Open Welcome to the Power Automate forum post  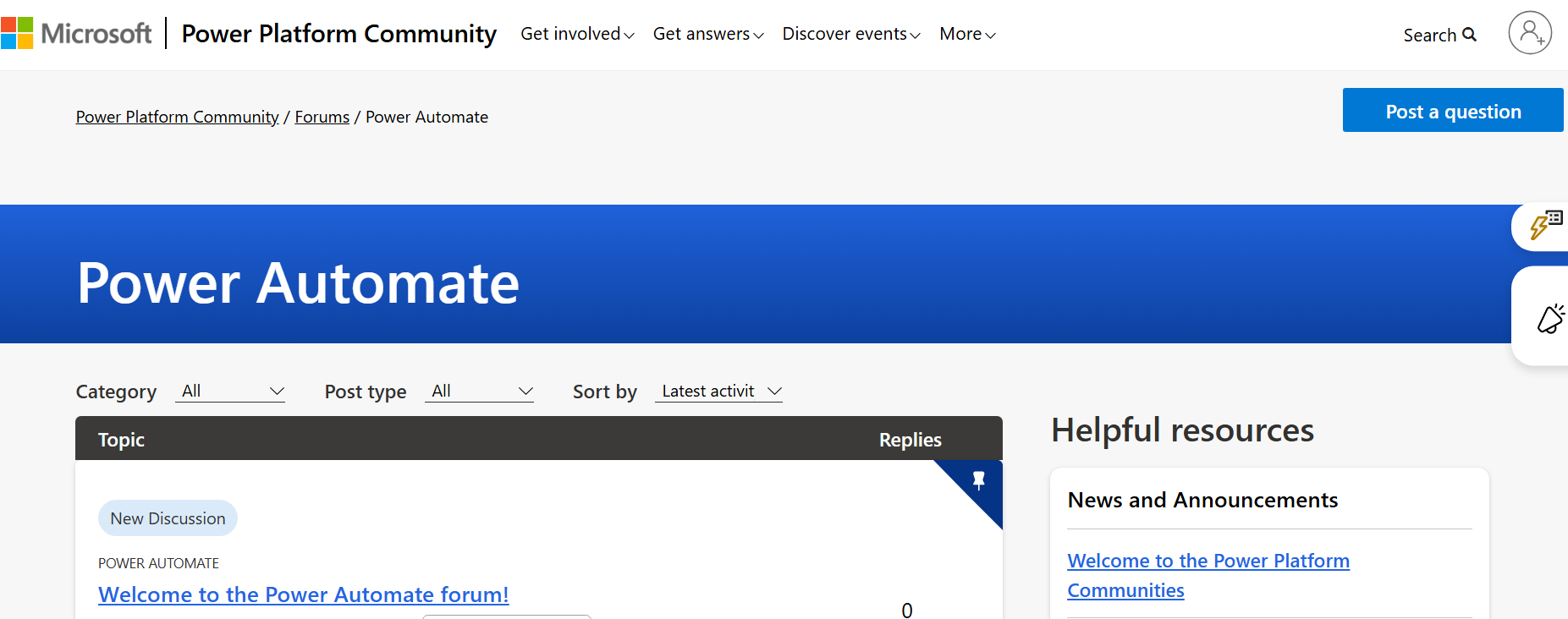click(303, 594)
